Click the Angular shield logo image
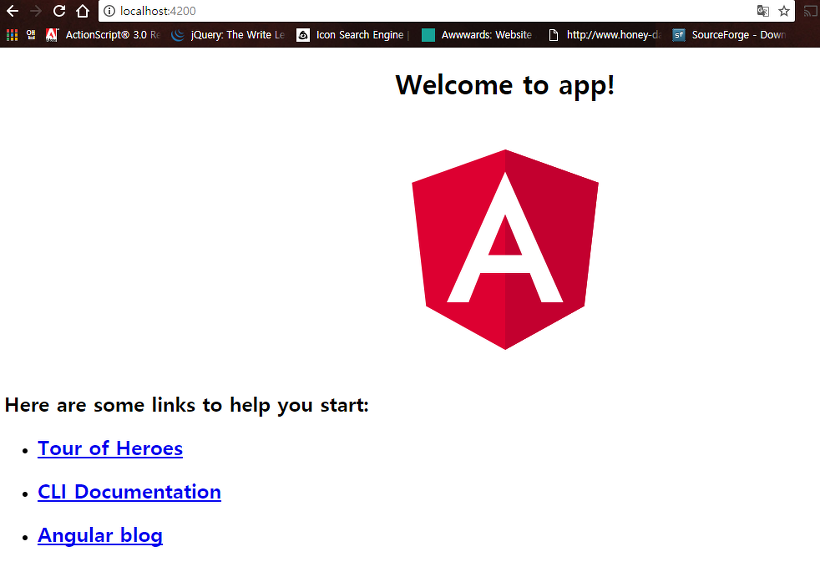 pos(505,250)
